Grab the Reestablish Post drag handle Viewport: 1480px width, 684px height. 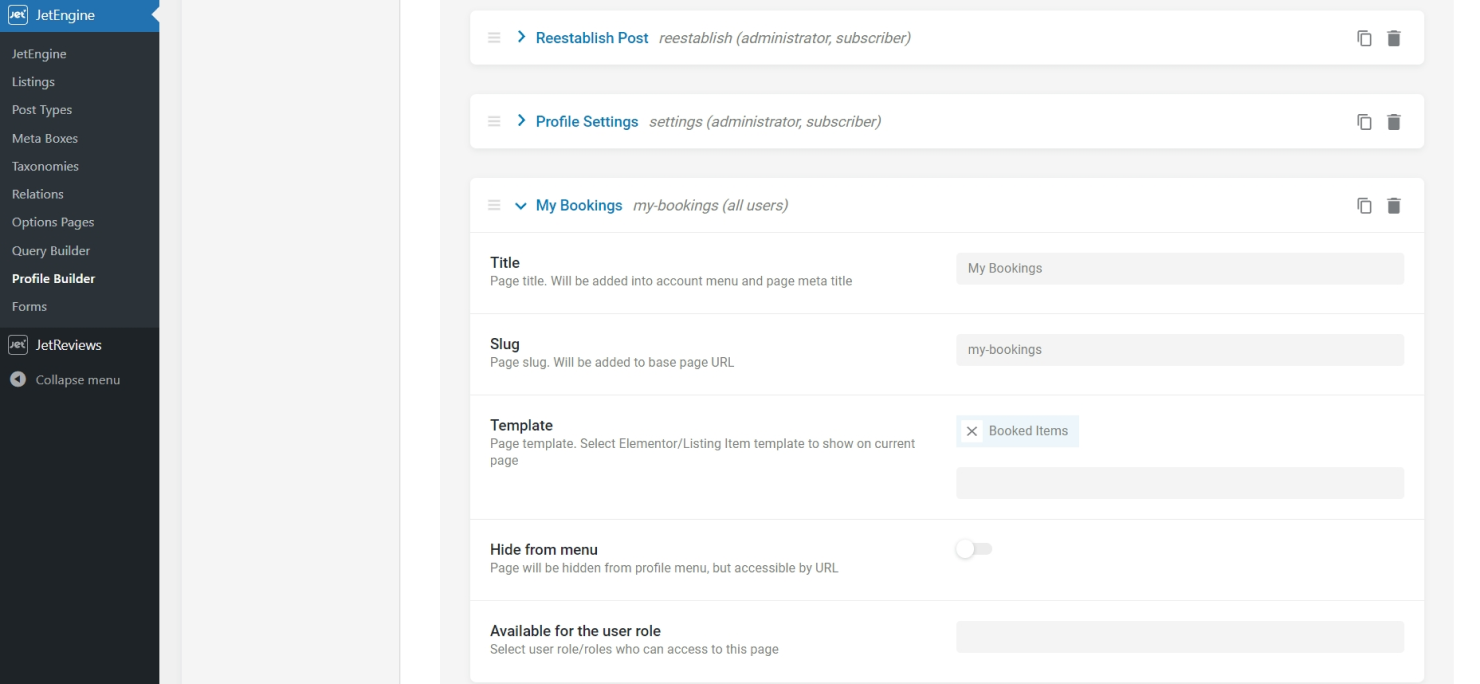pyautogui.click(x=494, y=38)
